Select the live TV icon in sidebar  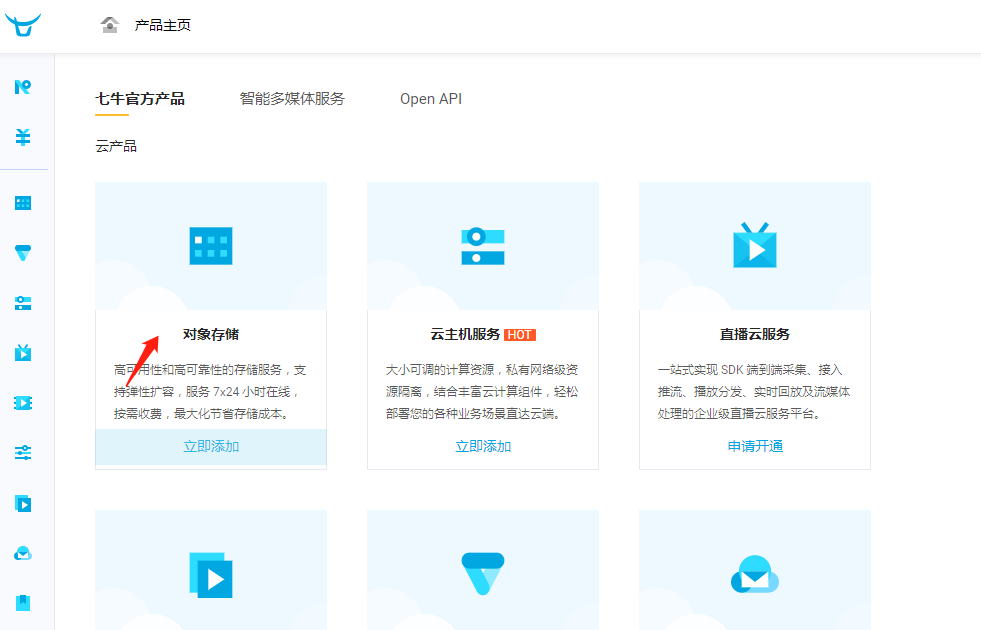[23, 352]
